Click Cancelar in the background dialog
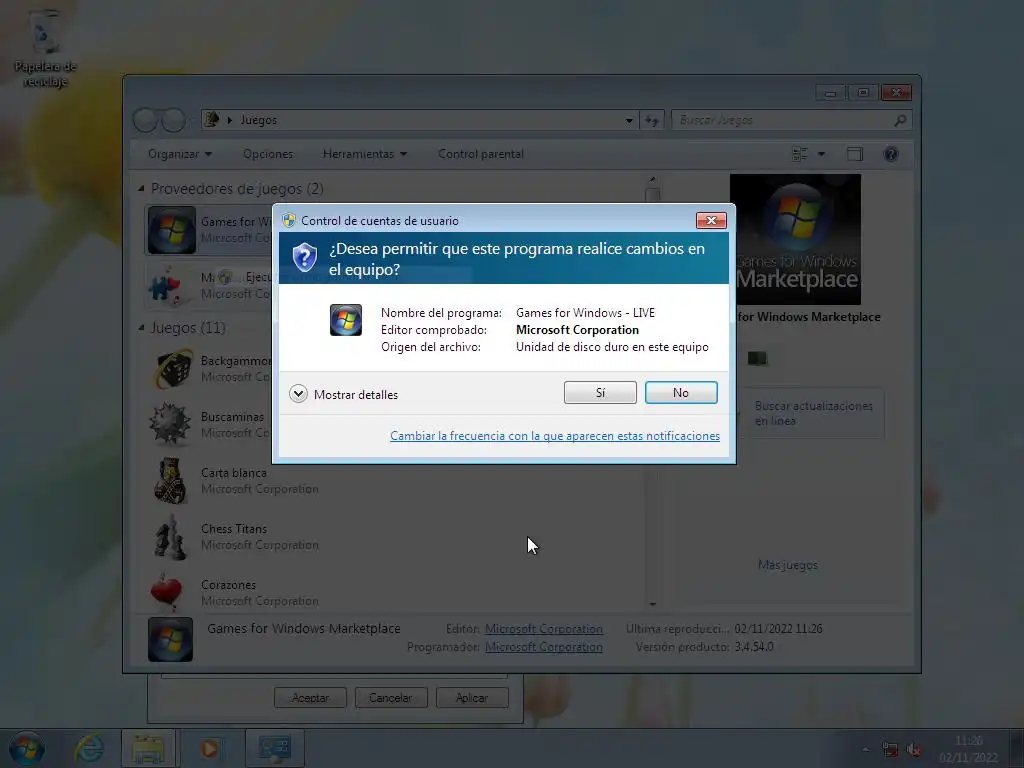 pos(391,697)
